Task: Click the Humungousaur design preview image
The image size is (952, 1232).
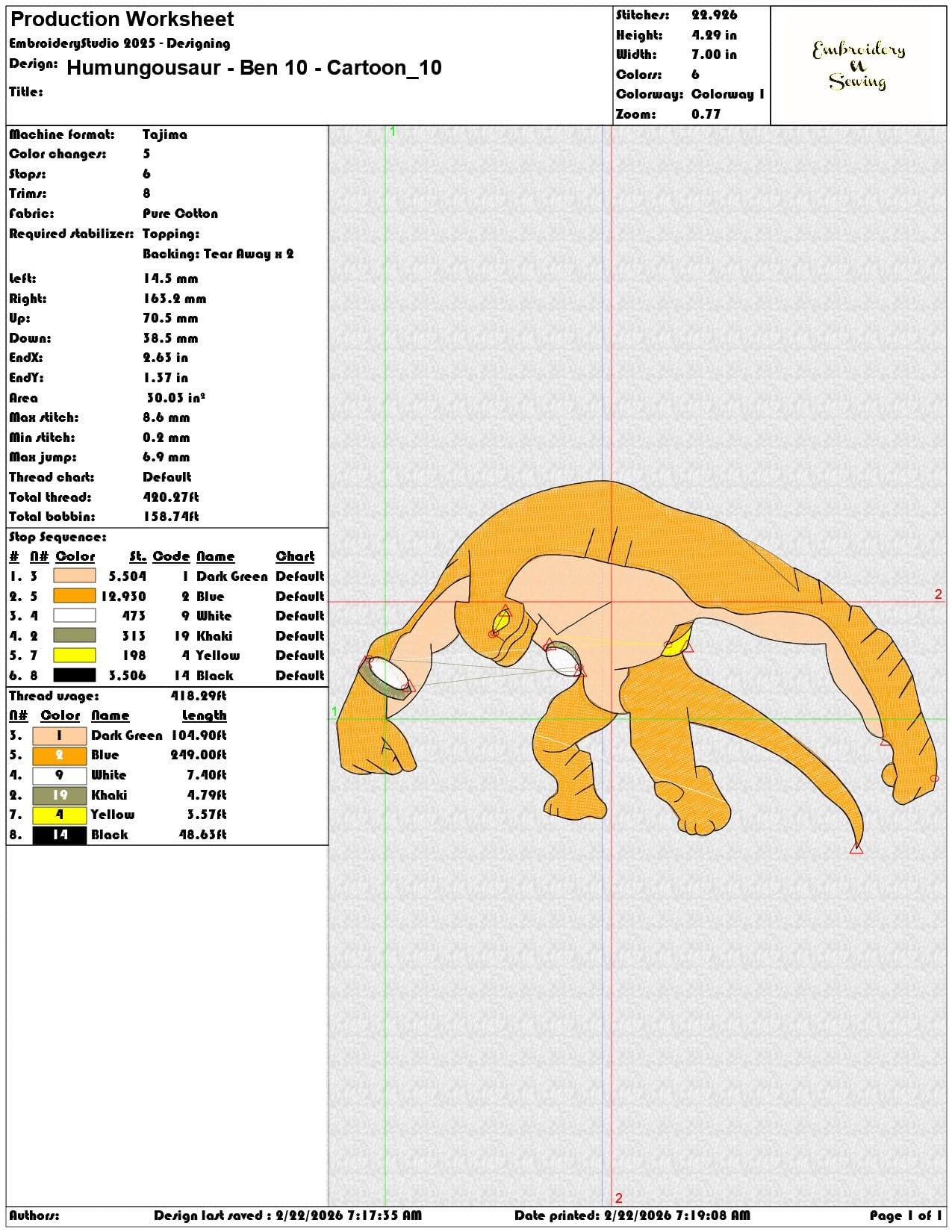Action: [x=637, y=667]
